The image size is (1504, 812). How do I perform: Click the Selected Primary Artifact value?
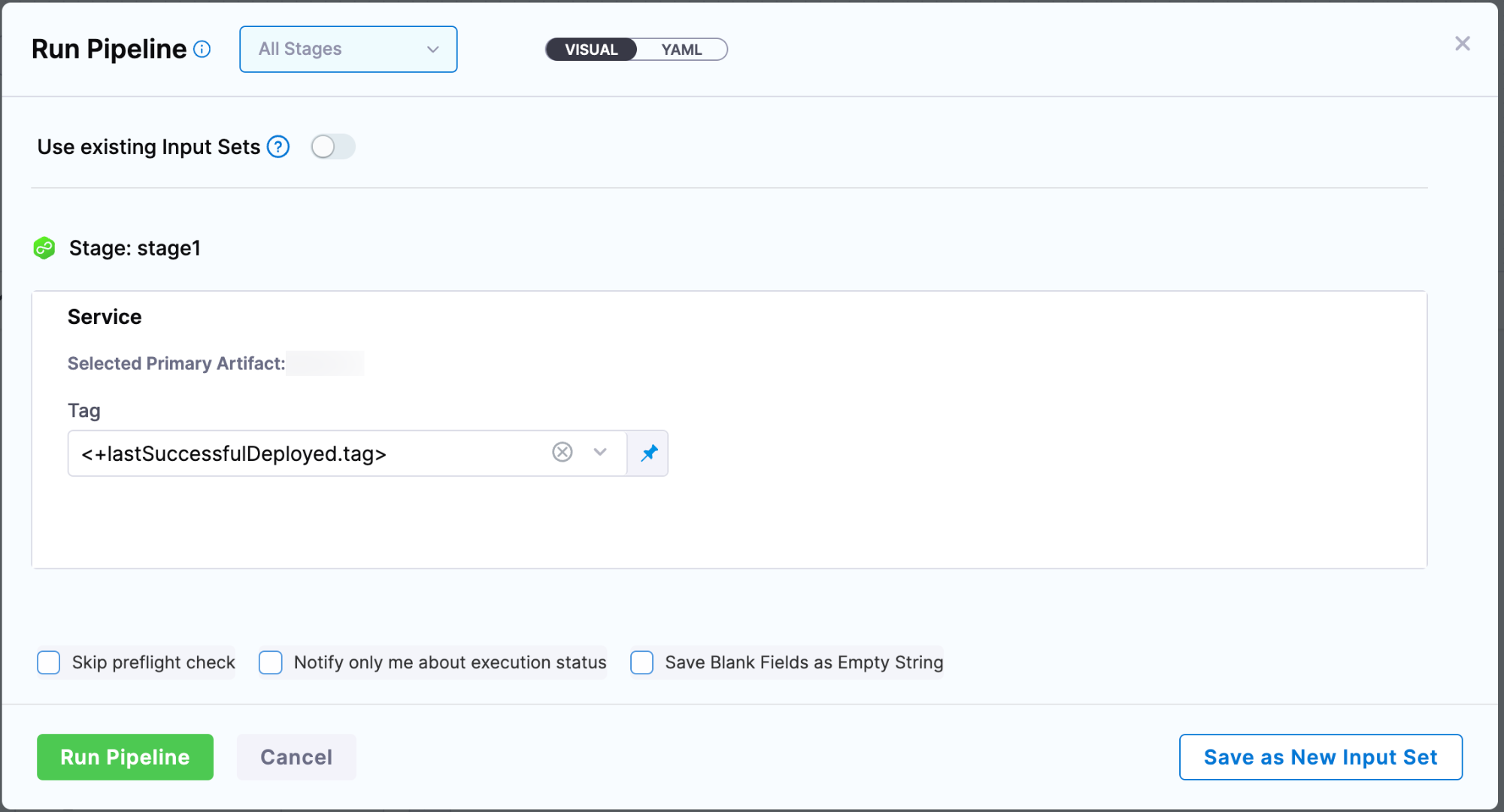[325, 363]
